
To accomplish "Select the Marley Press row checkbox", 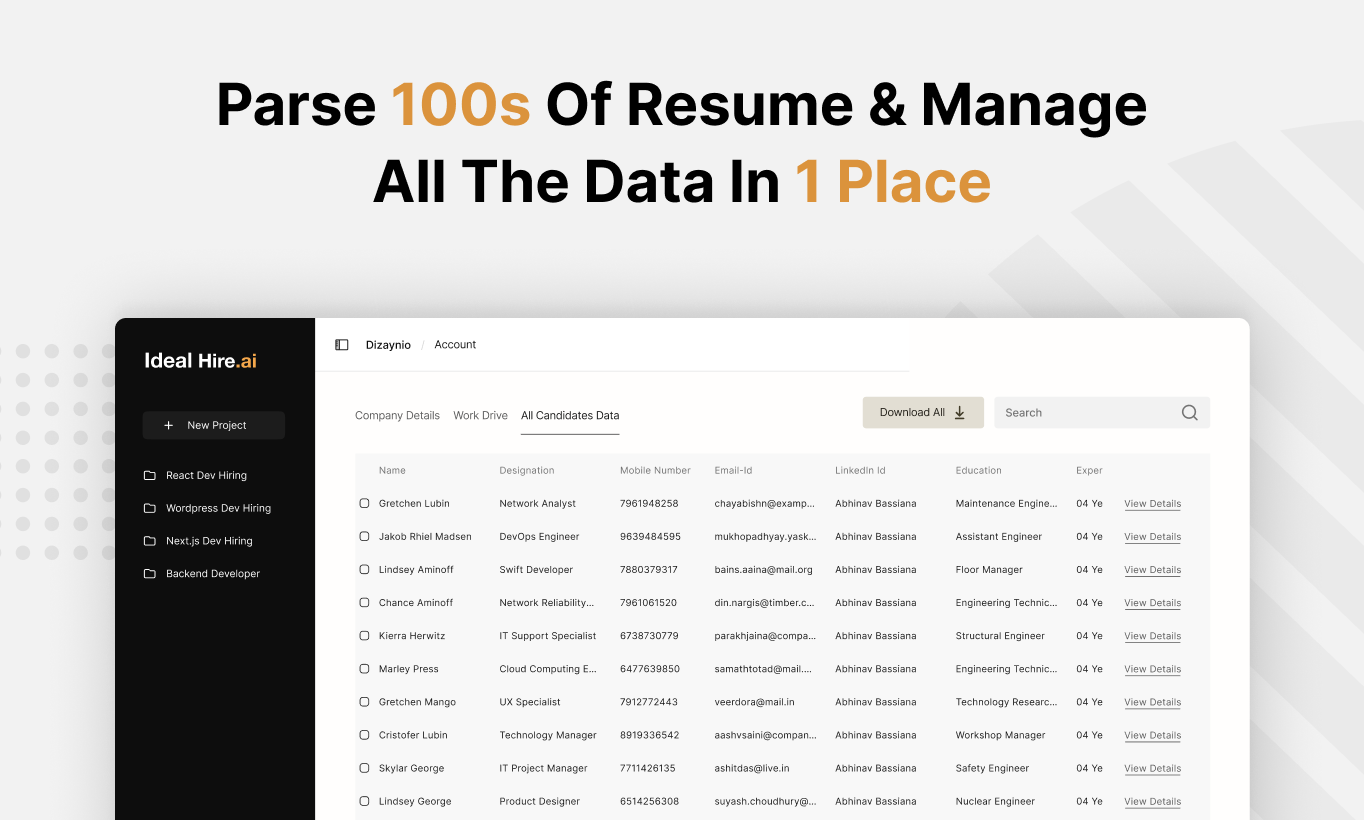I will point(364,669).
